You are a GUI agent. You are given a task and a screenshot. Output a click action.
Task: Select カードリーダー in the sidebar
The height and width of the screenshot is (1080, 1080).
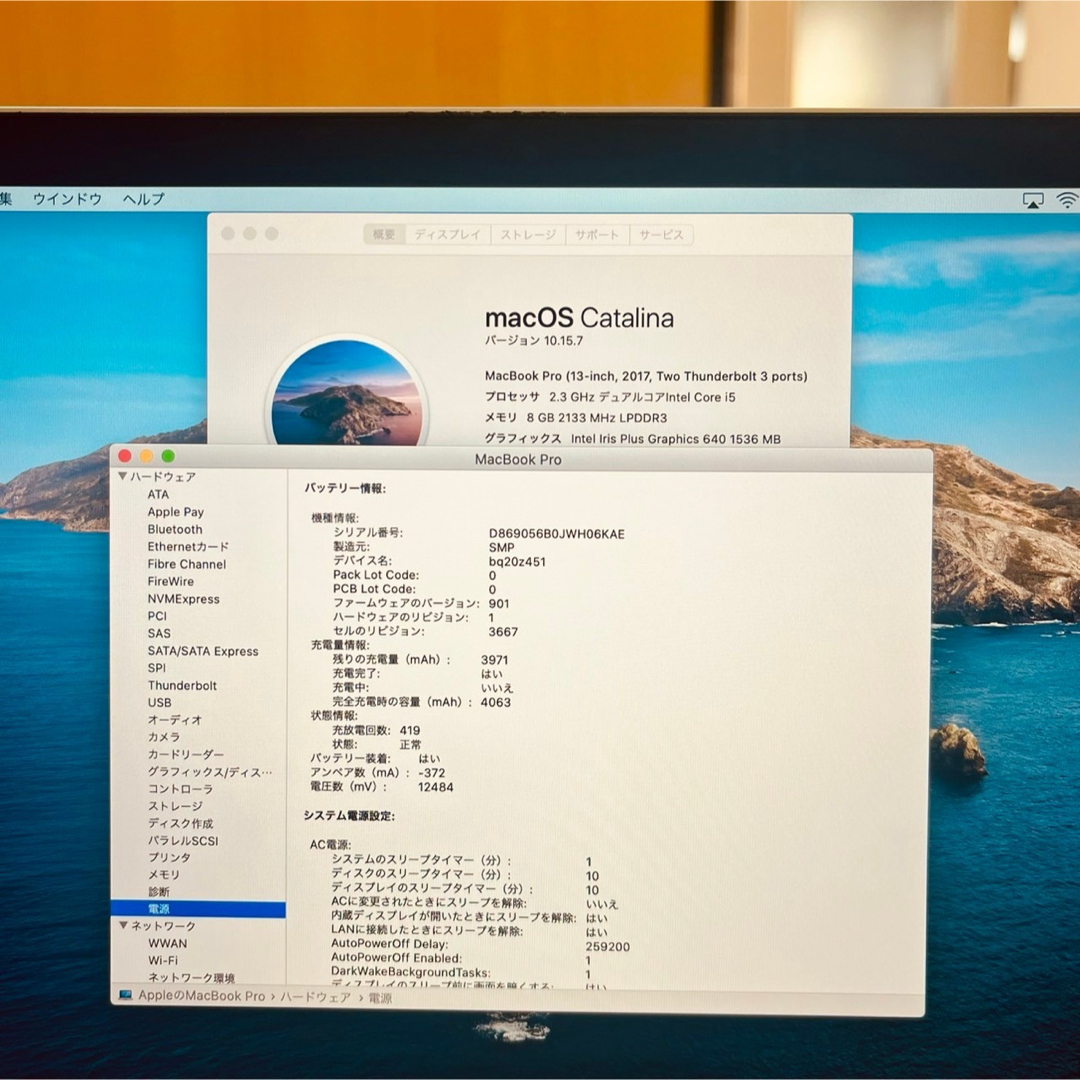coord(185,754)
